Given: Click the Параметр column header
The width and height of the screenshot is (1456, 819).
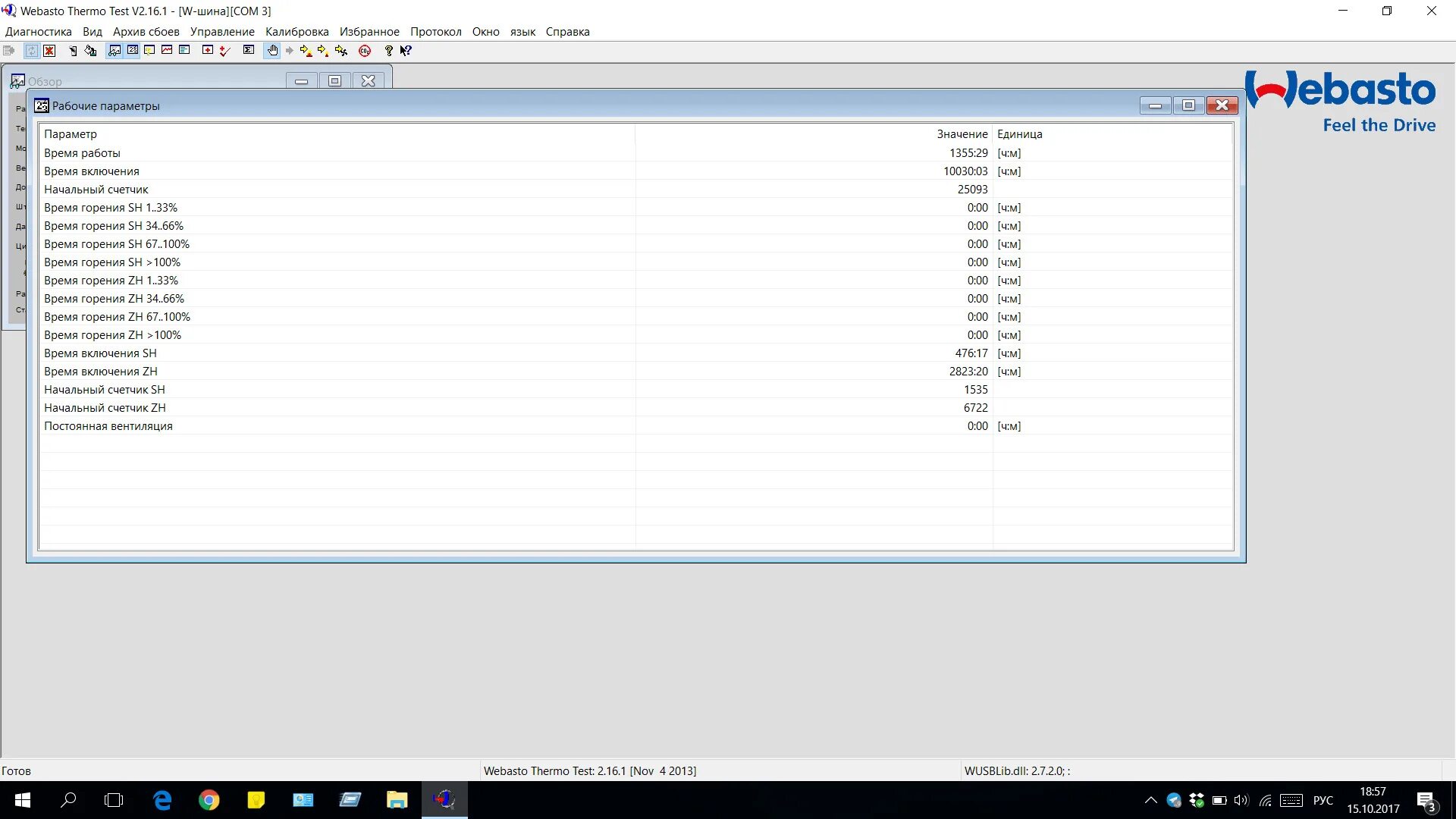Looking at the screenshot, I should coord(71,134).
